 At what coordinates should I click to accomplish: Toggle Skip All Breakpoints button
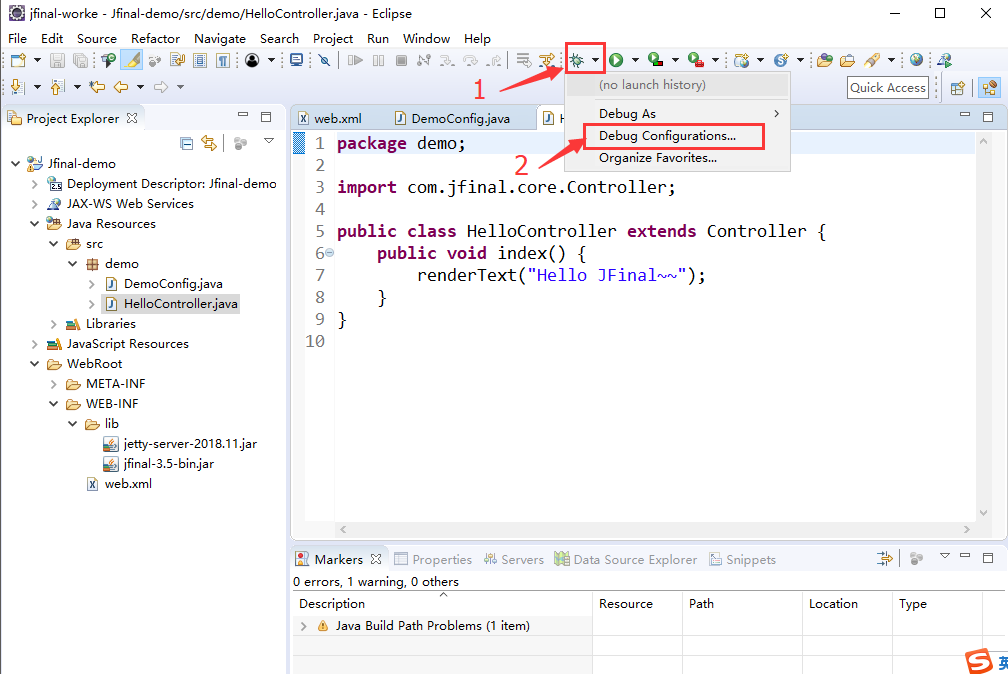pyautogui.click(x=325, y=60)
